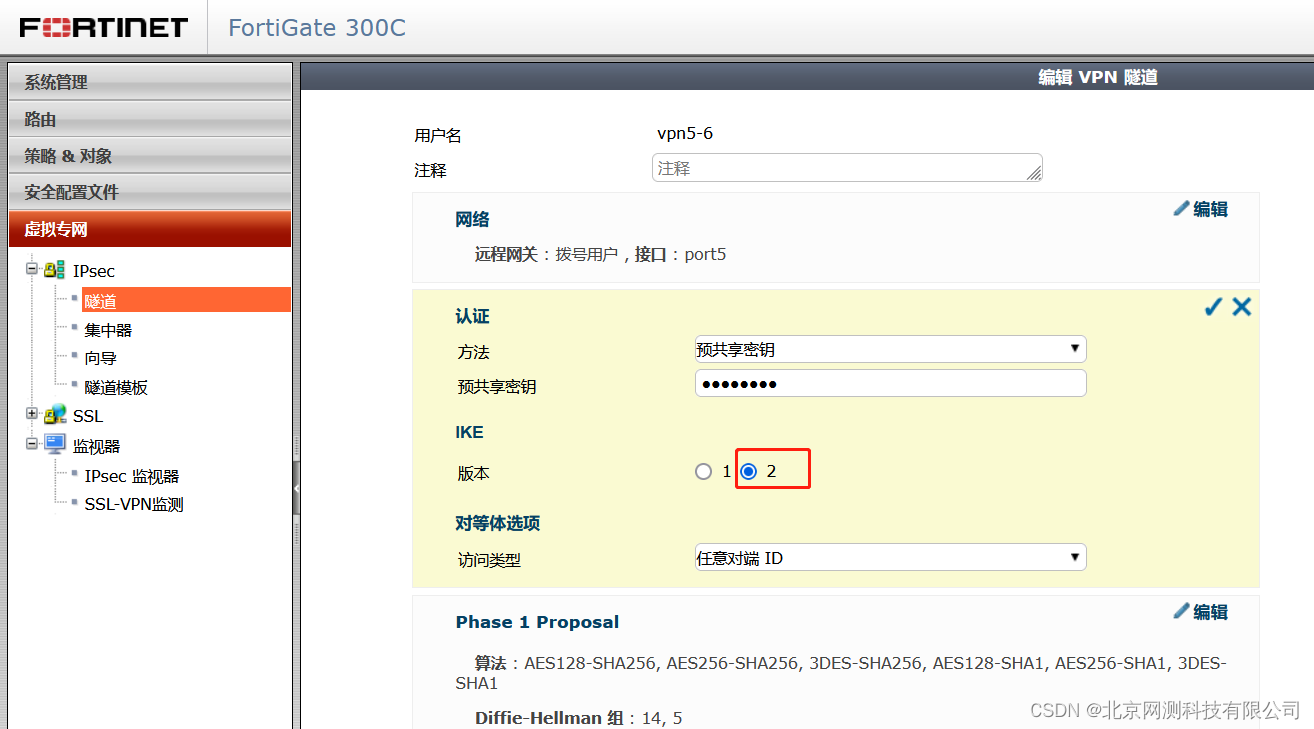Open IPsec 监视器 under 监视器
Viewport: 1314px width, 729px height.
132,476
